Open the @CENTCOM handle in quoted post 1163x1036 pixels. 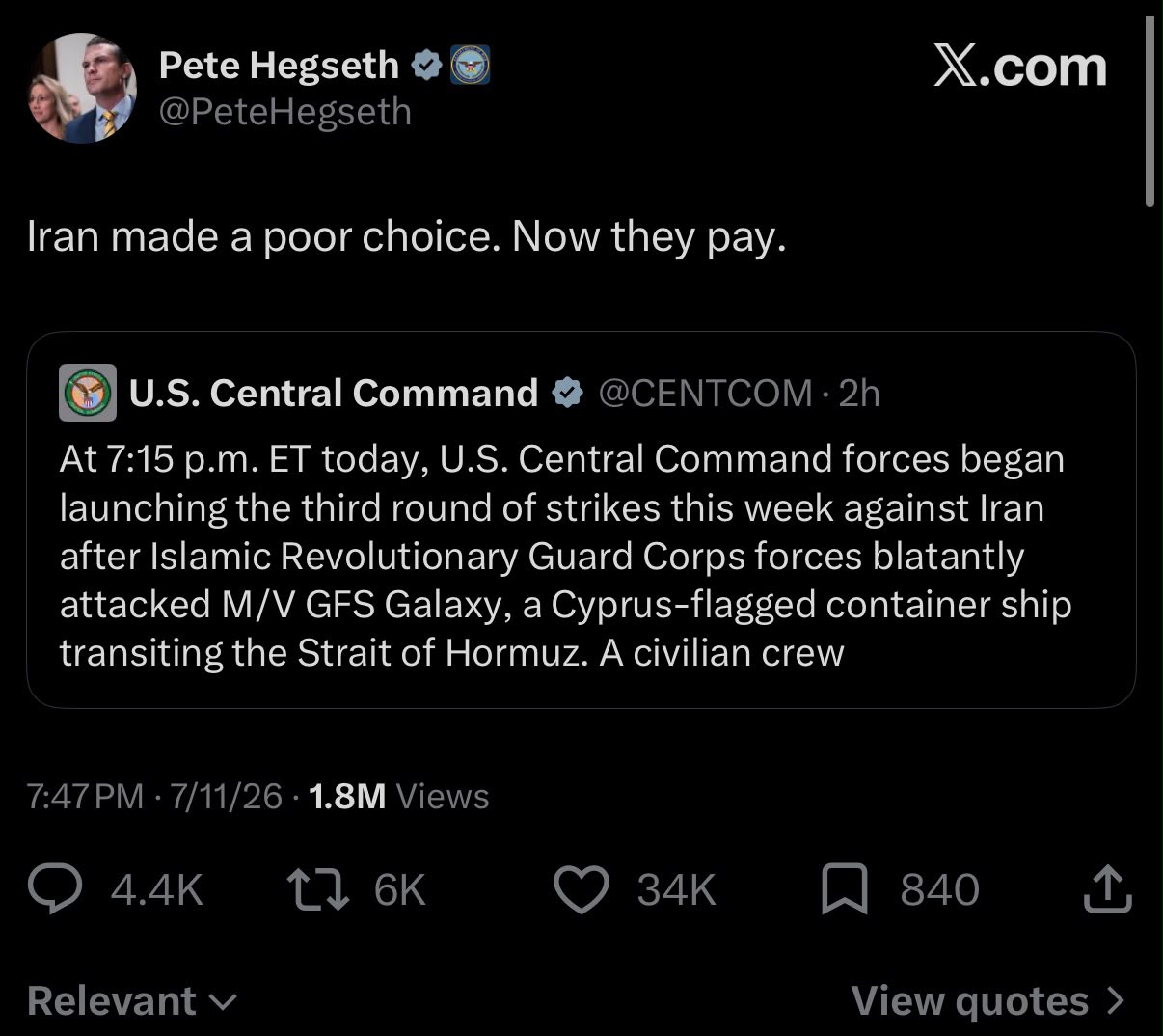pos(706,393)
